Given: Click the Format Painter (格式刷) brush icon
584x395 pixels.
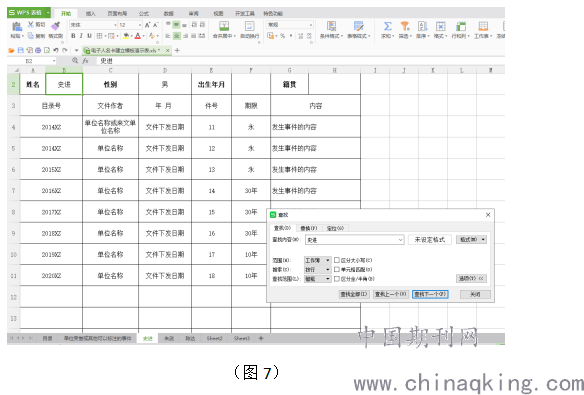Looking at the screenshot, I should (x=55, y=26).
